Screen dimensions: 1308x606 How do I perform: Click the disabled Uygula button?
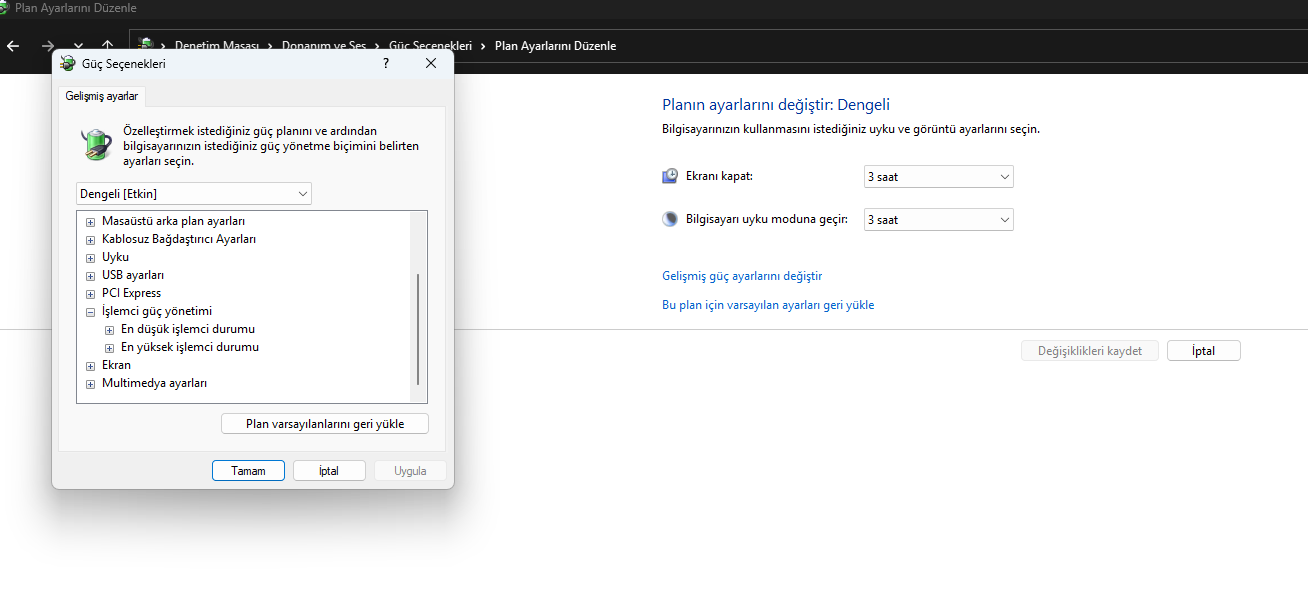410,471
